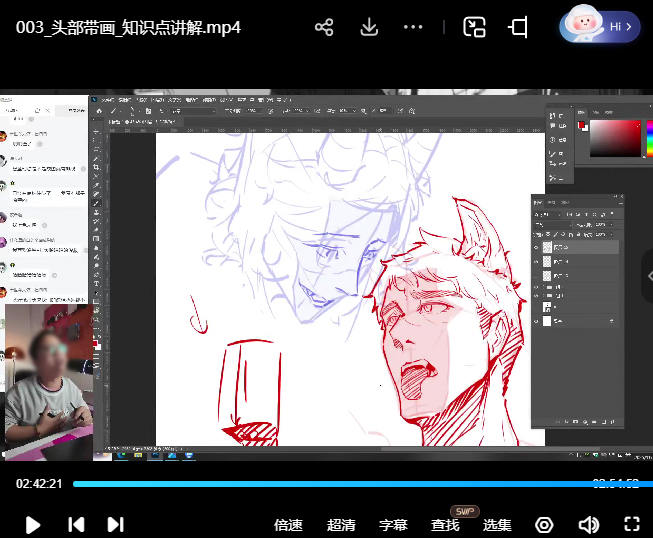This screenshot has height=538, width=653.
Task: Enter fullscreen mode
Action: [x=632, y=524]
